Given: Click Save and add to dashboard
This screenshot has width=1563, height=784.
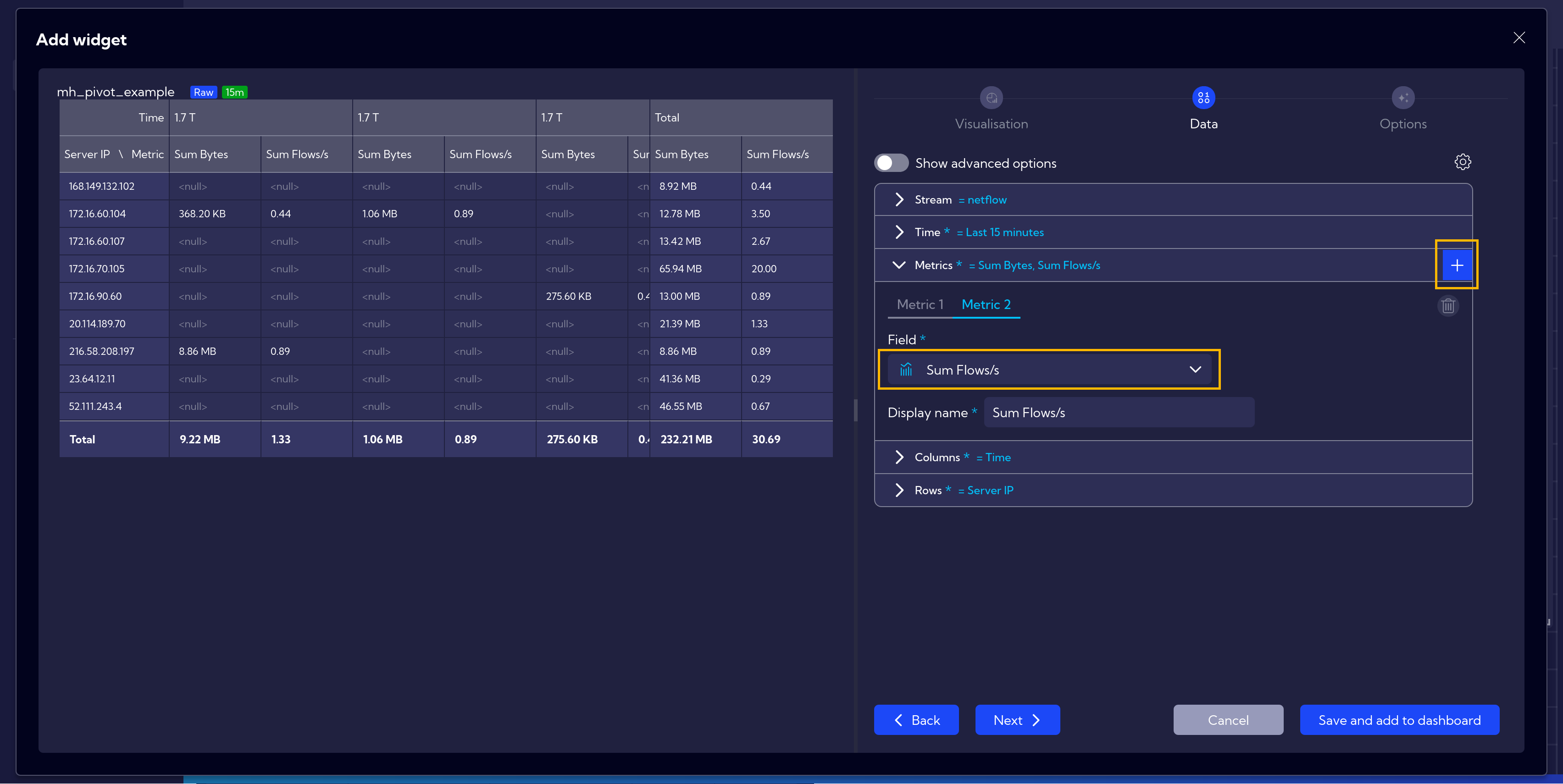Looking at the screenshot, I should point(1399,720).
